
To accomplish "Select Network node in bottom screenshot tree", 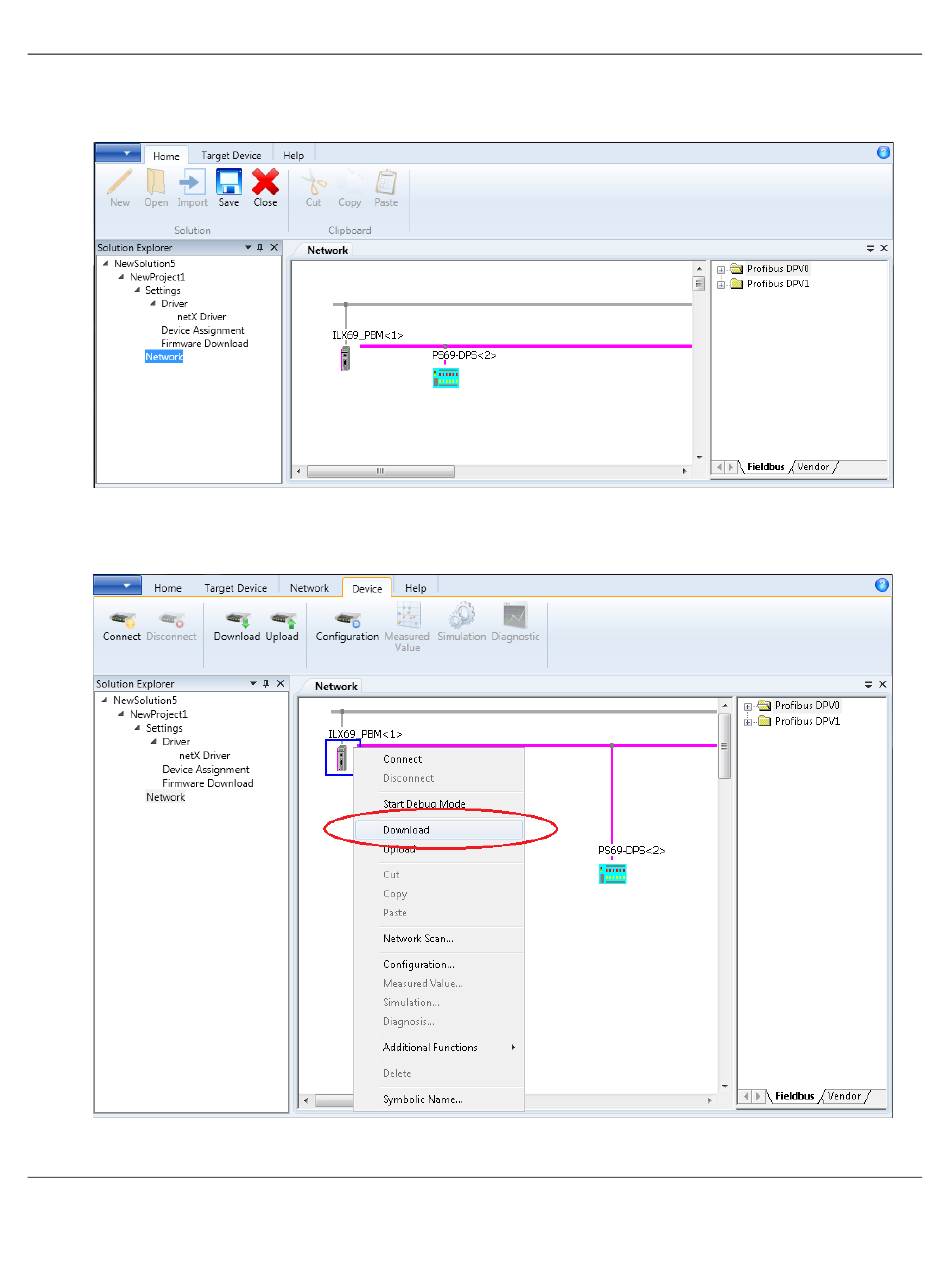I will coord(166,797).
